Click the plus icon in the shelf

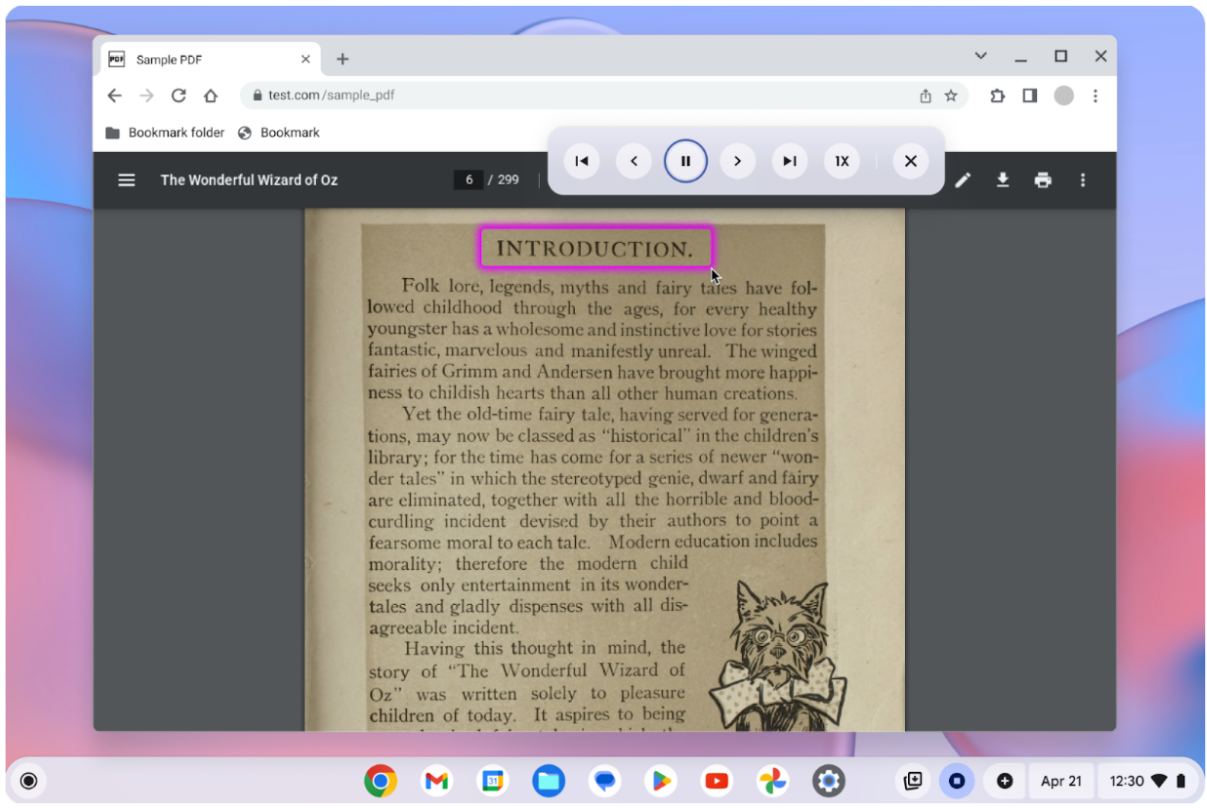click(1004, 781)
